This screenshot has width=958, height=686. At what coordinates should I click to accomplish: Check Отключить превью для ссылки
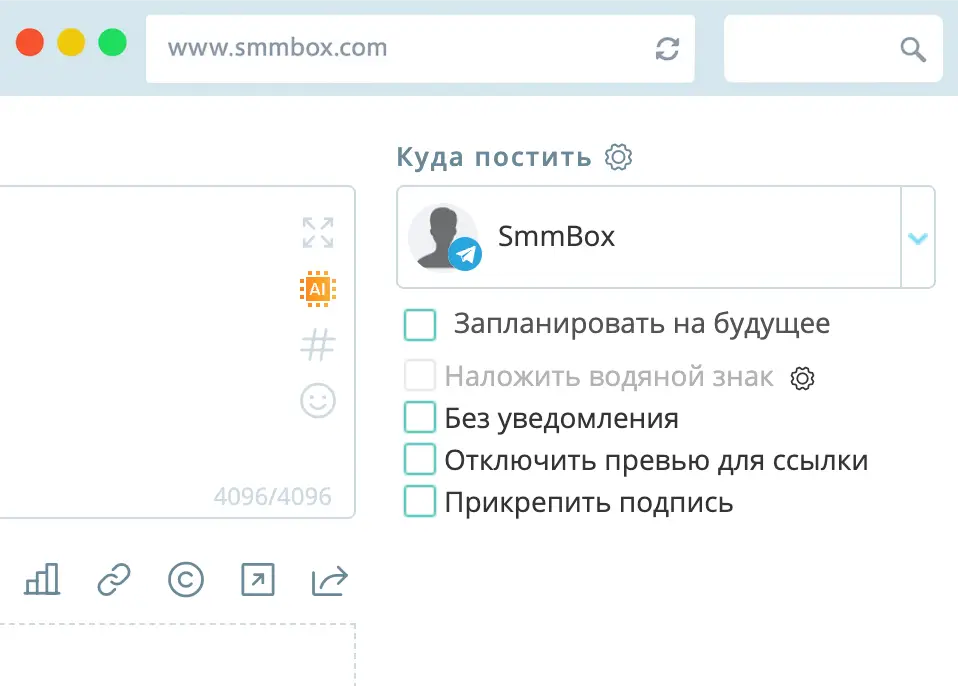click(420, 459)
